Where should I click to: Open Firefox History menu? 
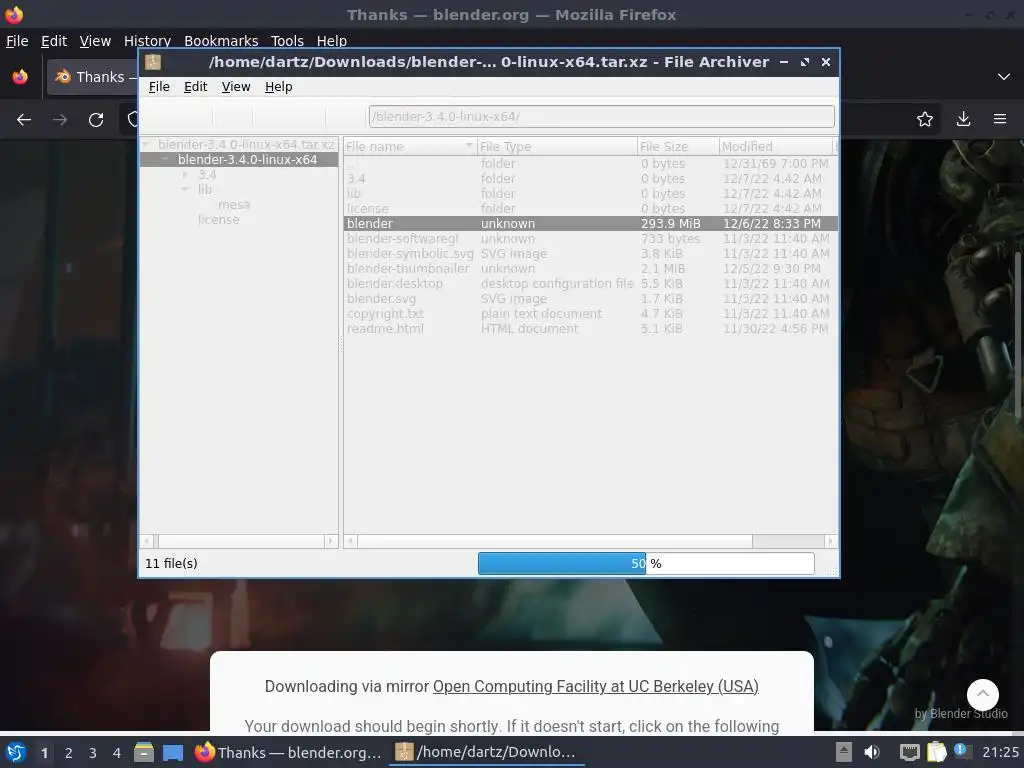coord(148,41)
